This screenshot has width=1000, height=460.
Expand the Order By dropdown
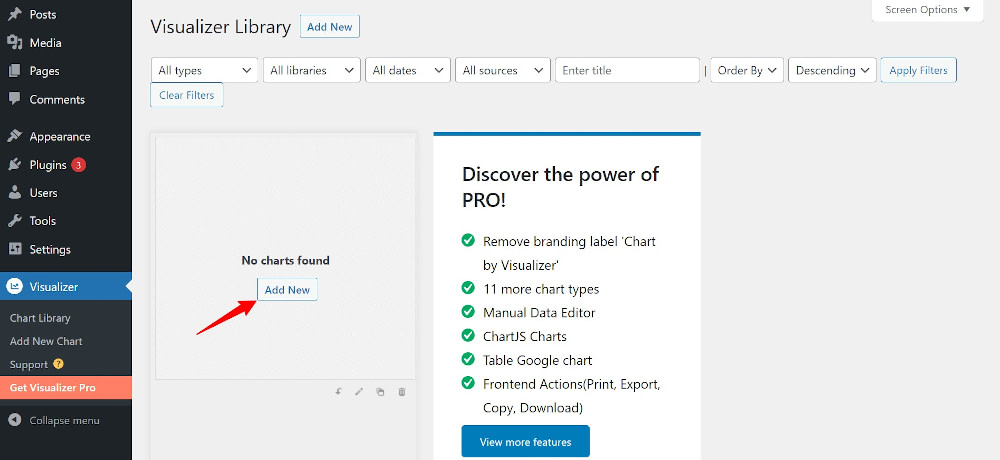click(746, 71)
